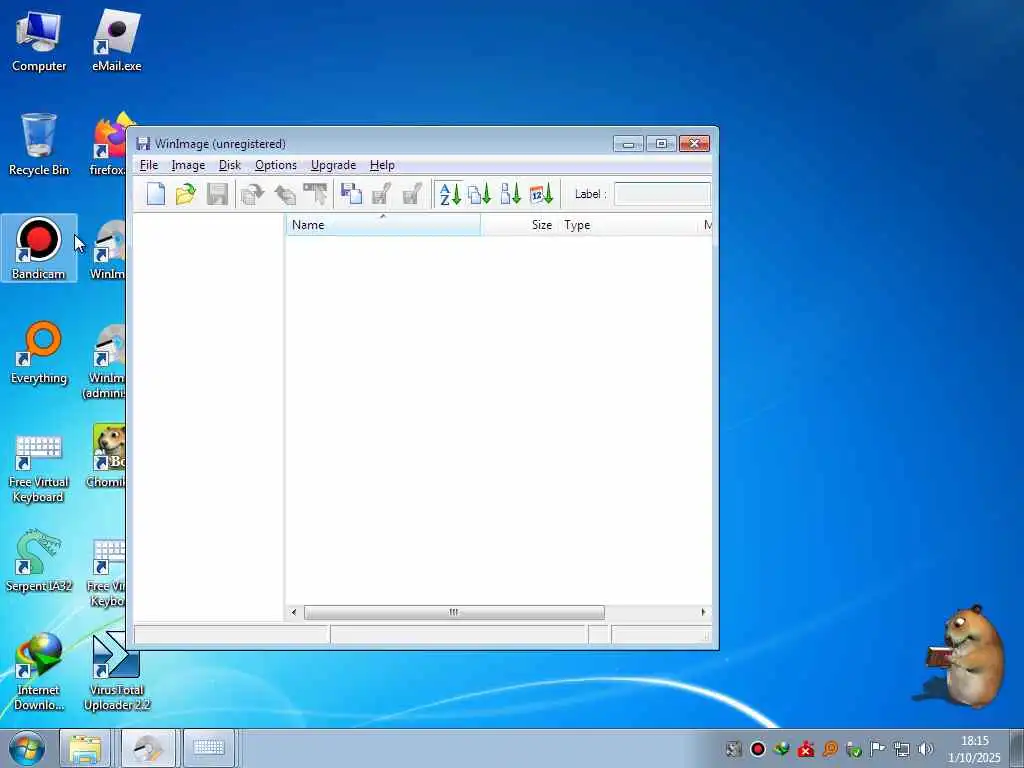The width and height of the screenshot is (1024, 768).
Task: Click the horizontal scrollbar thumb
Action: [454, 612]
